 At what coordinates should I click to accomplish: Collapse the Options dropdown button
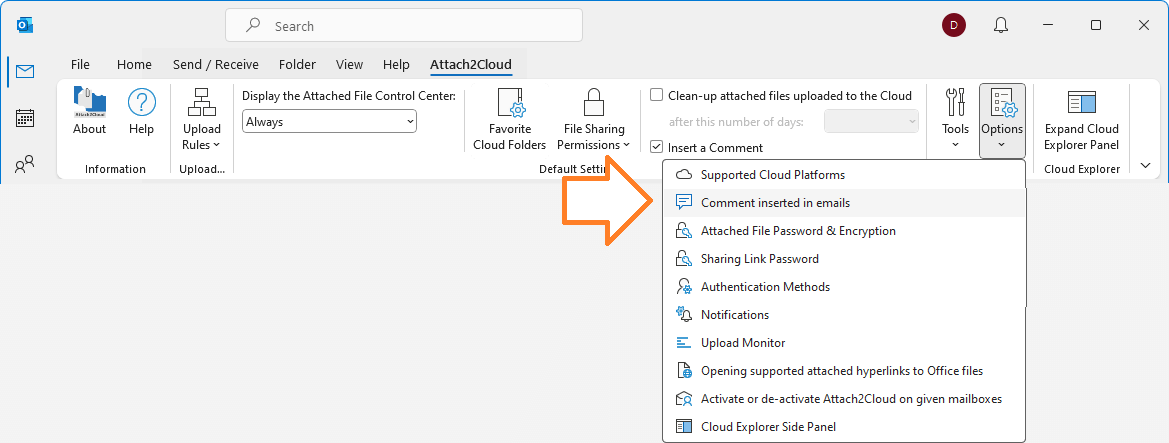coord(1002,119)
